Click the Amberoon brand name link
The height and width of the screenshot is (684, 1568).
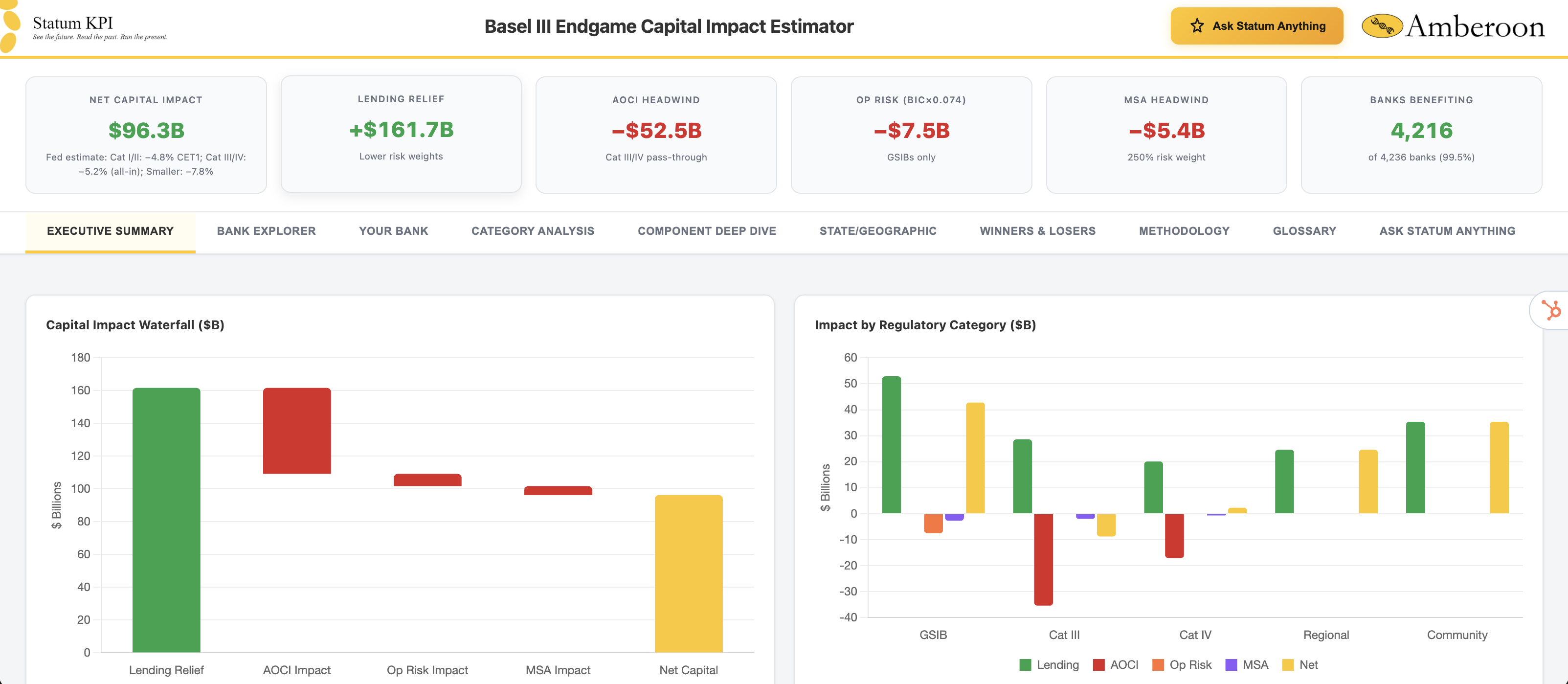(1474, 26)
